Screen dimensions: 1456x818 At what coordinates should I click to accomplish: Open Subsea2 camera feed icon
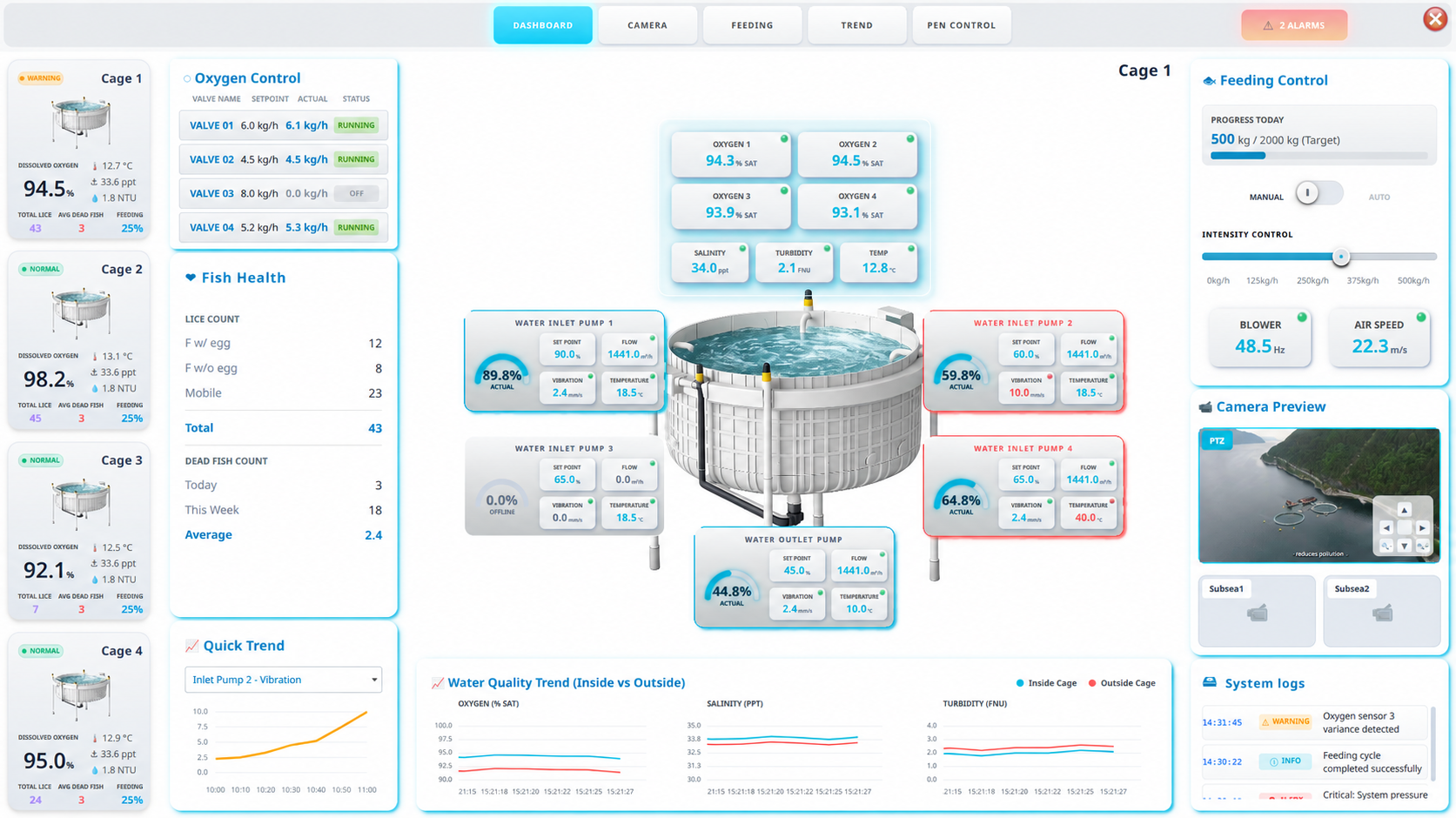click(x=1382, y=613)
